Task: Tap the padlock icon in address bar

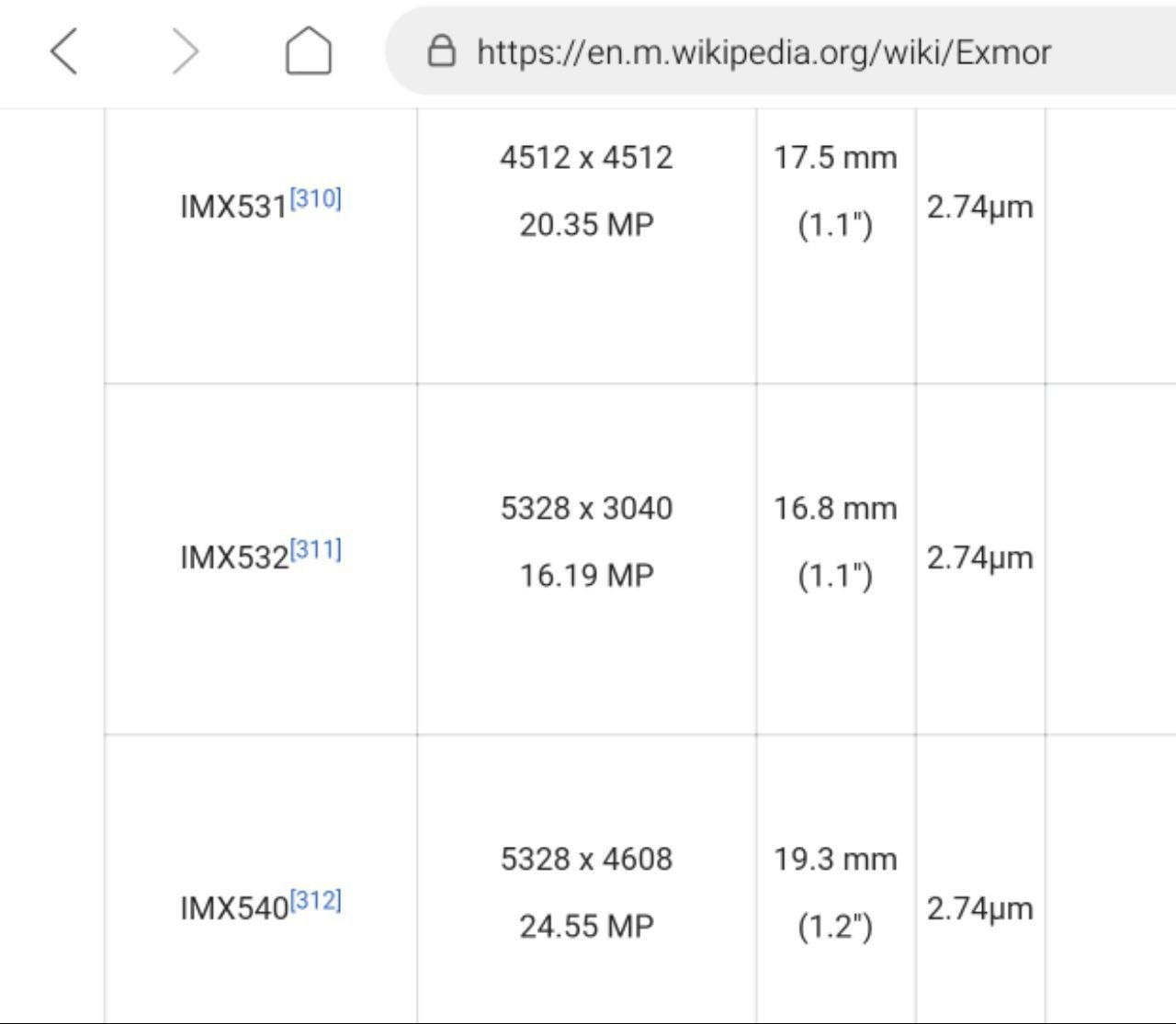Action: coord(442,51)
